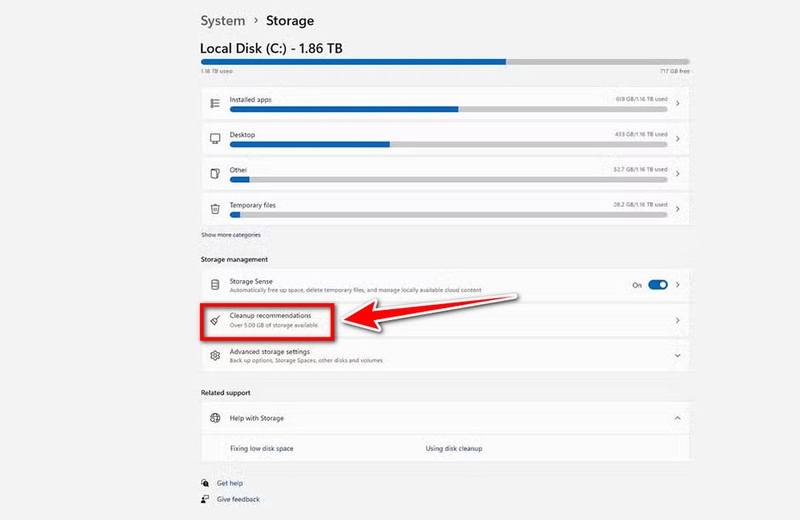Viewport: 800px width, 520px height.
Task: Click the Get help icon
Action: coord(205,483)
